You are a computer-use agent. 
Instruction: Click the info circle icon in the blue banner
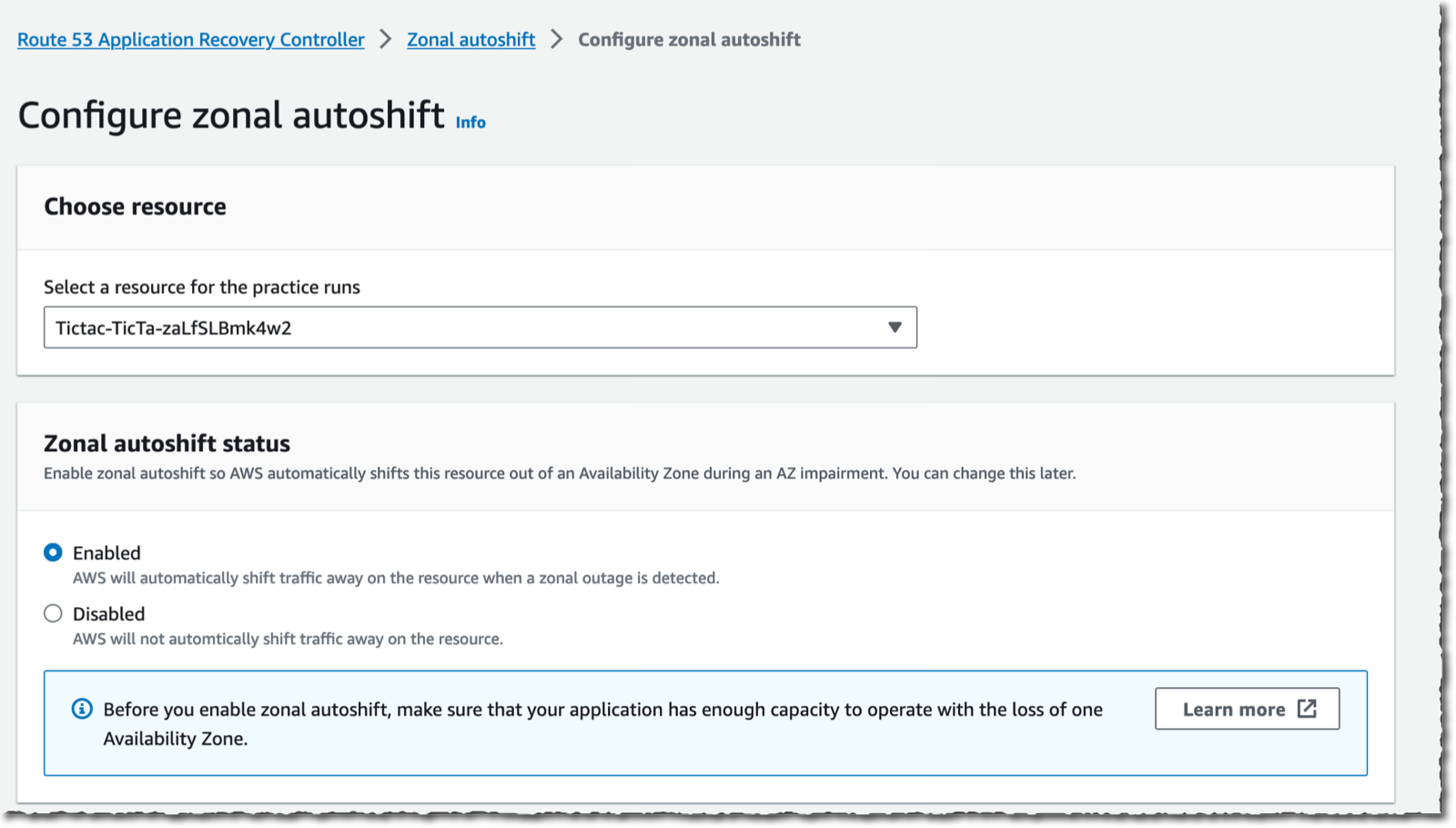(83, 708)
